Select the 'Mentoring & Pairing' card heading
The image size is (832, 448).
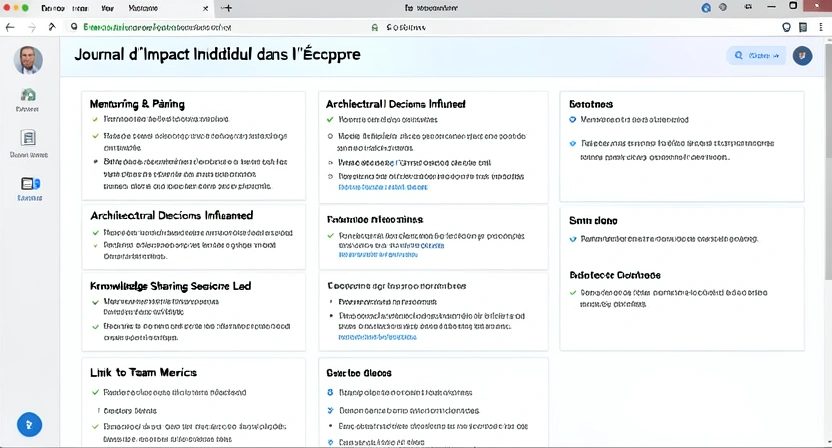137,104
